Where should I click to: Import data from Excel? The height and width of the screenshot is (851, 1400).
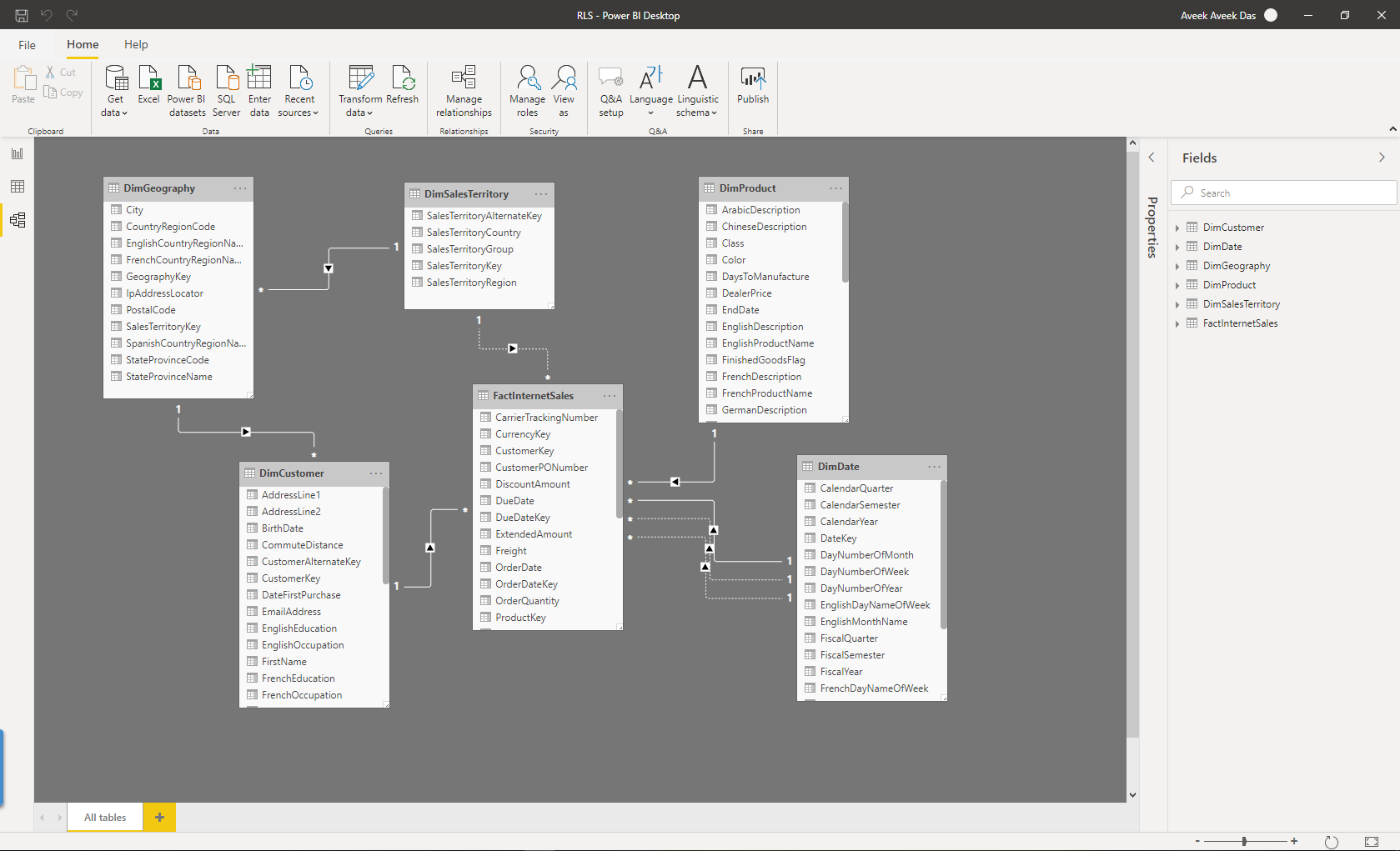pyautogui.click(x=148, y=89)
